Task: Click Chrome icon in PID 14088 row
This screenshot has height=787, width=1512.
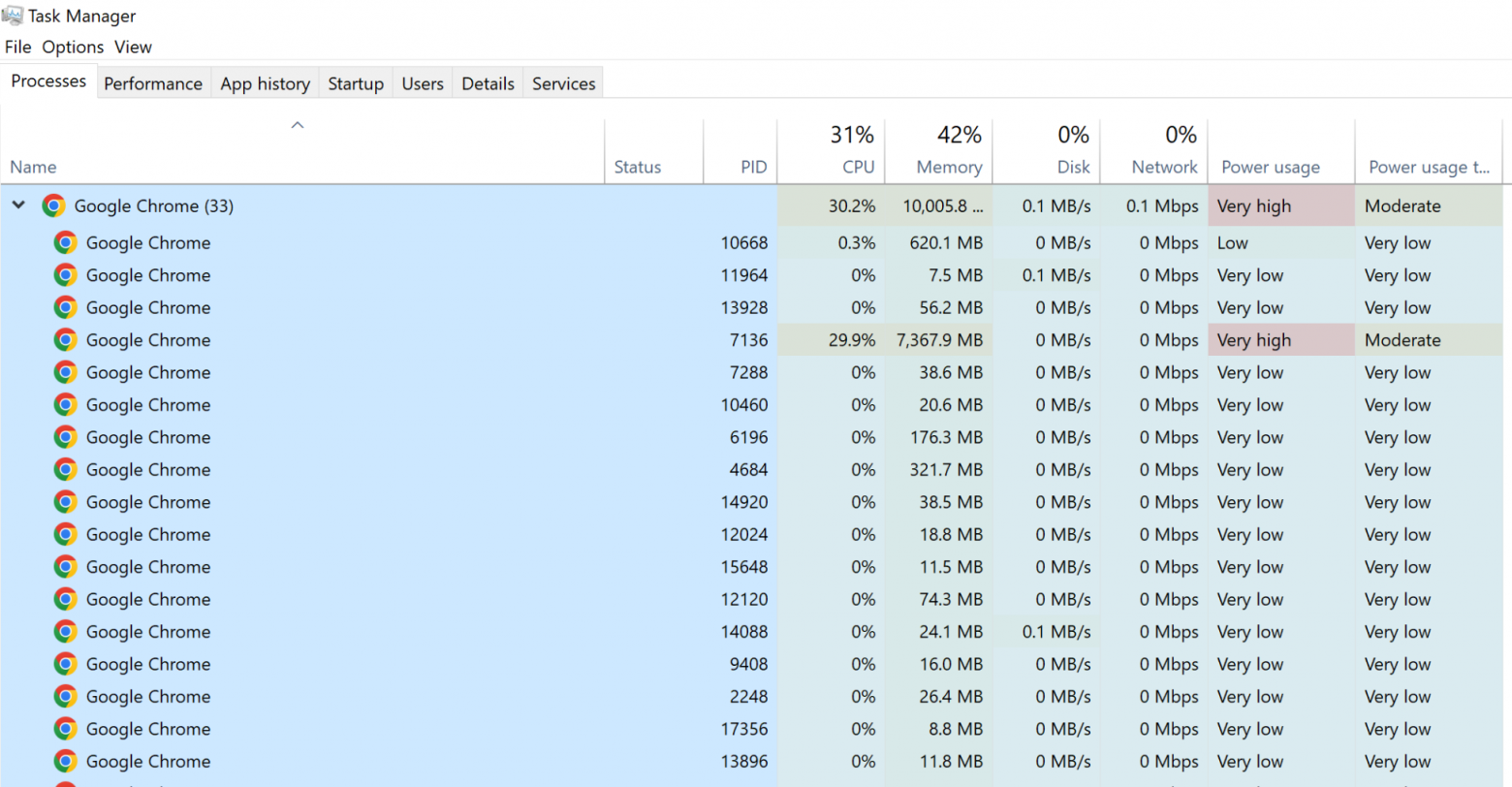Action: point(65,632)
